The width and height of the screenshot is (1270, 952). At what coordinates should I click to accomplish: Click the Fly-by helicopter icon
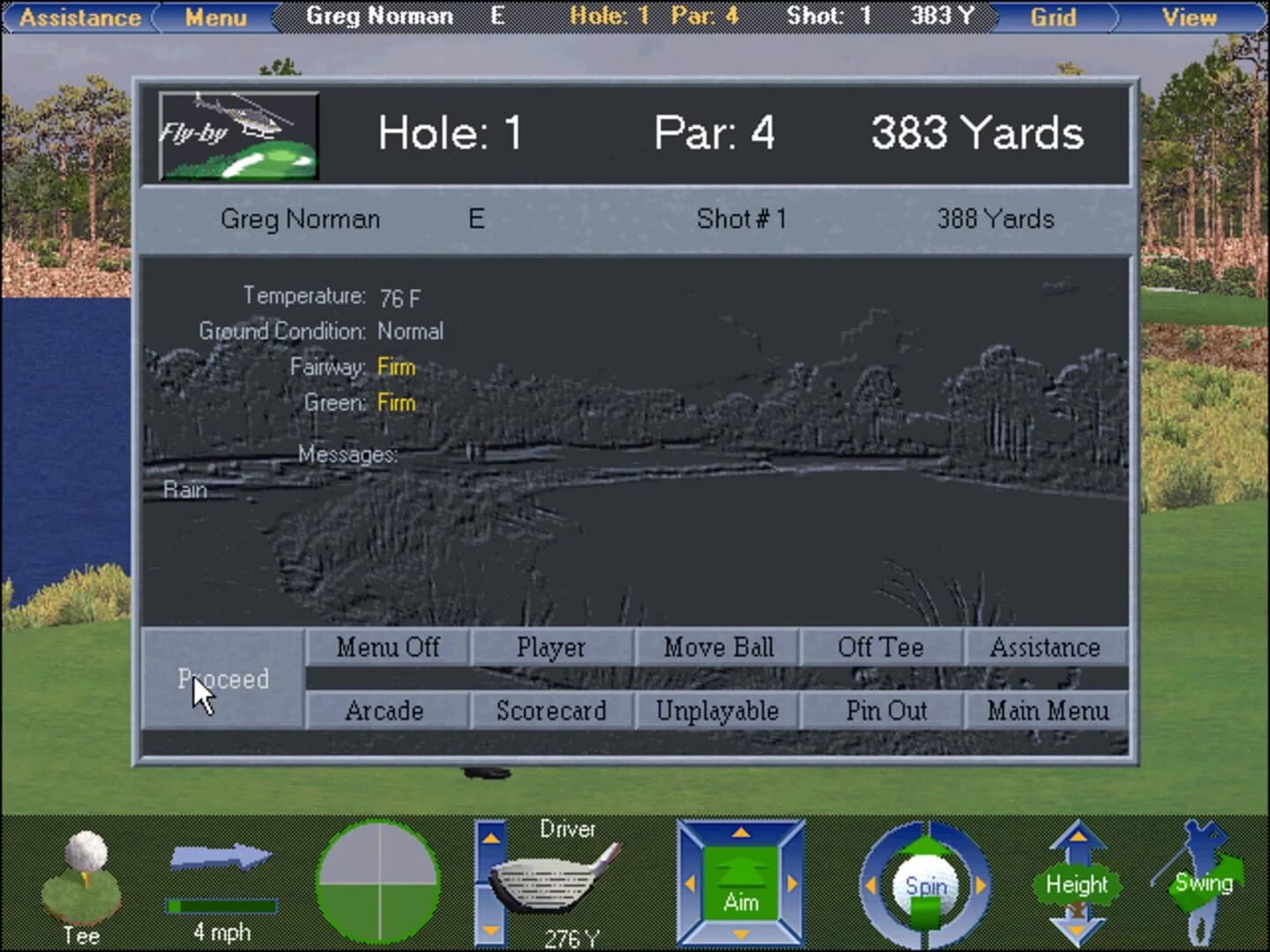click(238, 133)
